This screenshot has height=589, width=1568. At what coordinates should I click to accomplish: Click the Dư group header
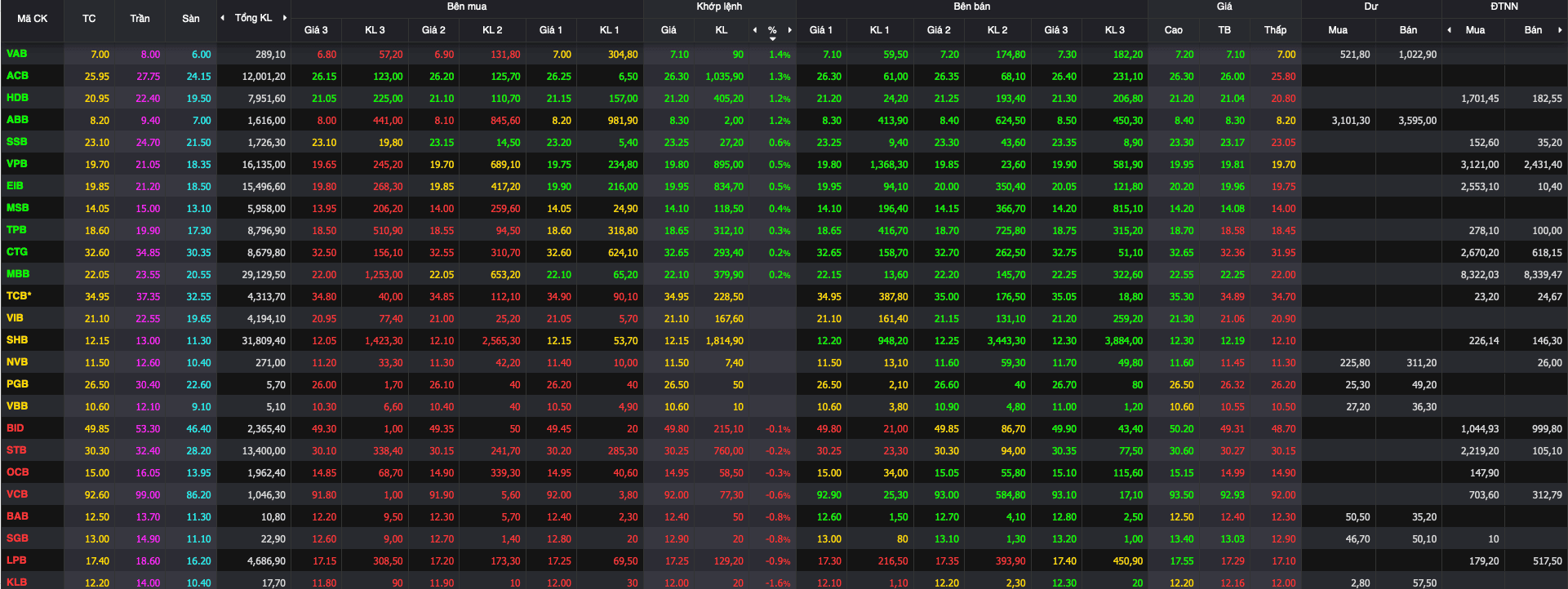[1370, 7]
